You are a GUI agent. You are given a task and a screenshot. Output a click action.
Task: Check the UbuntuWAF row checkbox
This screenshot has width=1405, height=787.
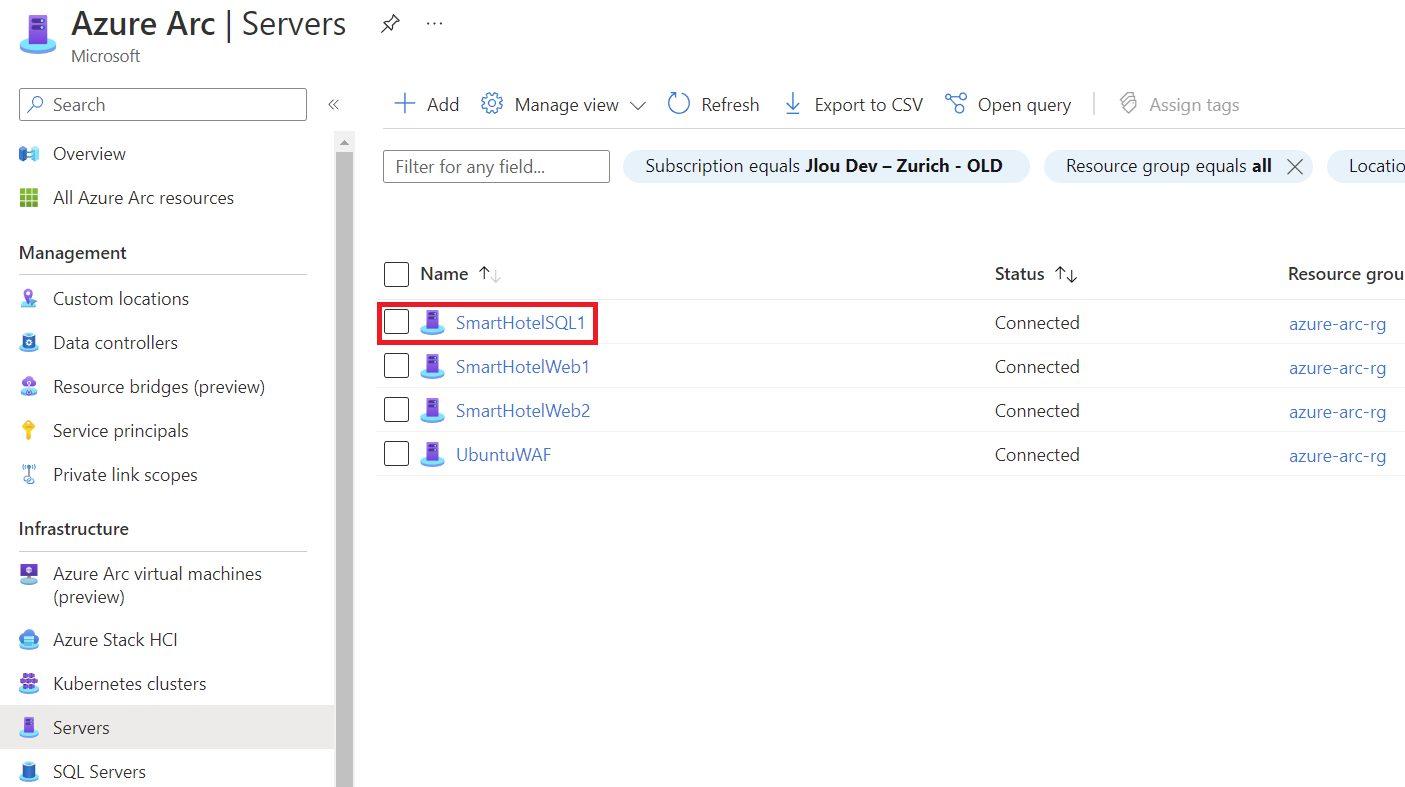397,454
